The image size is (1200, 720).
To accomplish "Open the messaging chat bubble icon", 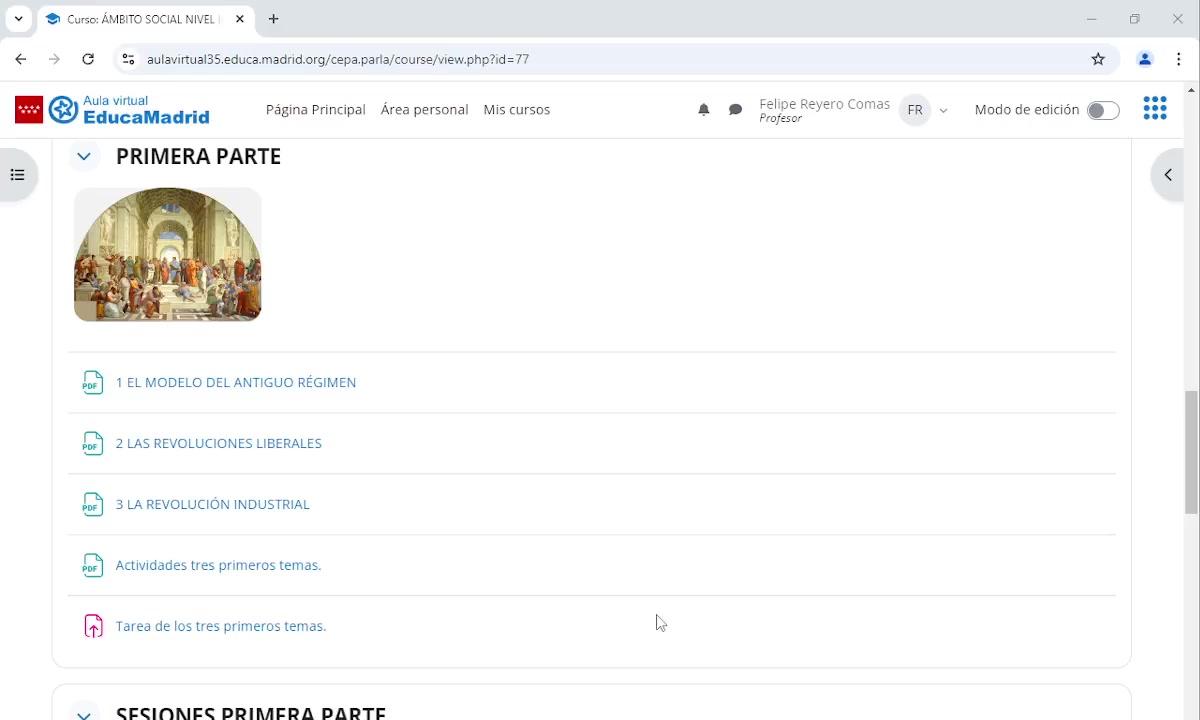I will [735, 110].
